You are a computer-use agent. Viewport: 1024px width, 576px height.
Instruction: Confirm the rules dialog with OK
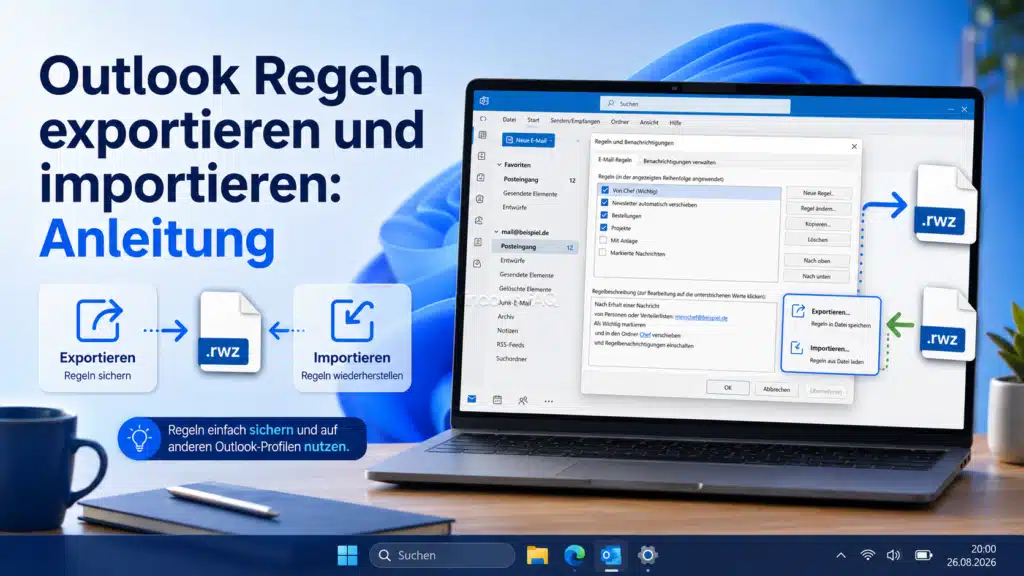pyautogui.click(x=728, y=387)
